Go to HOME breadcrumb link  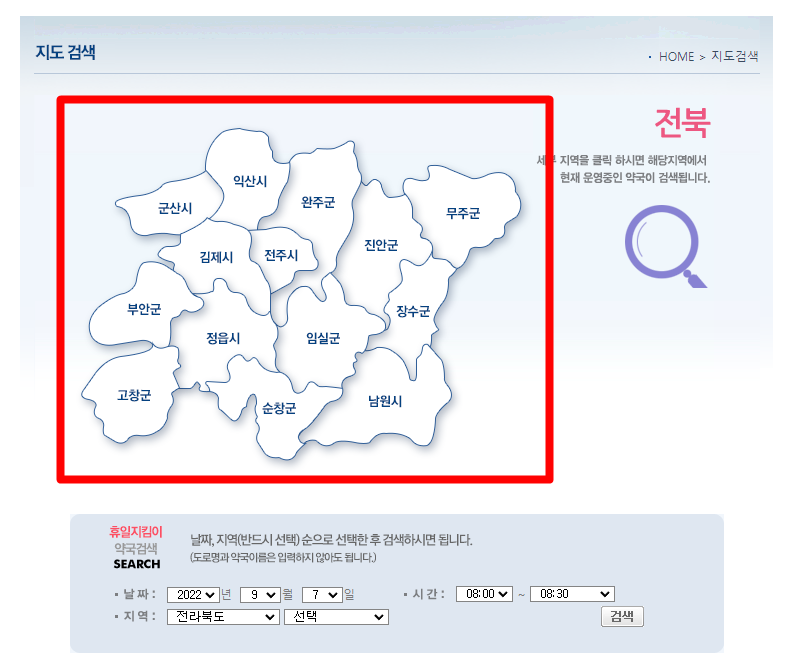676,57
